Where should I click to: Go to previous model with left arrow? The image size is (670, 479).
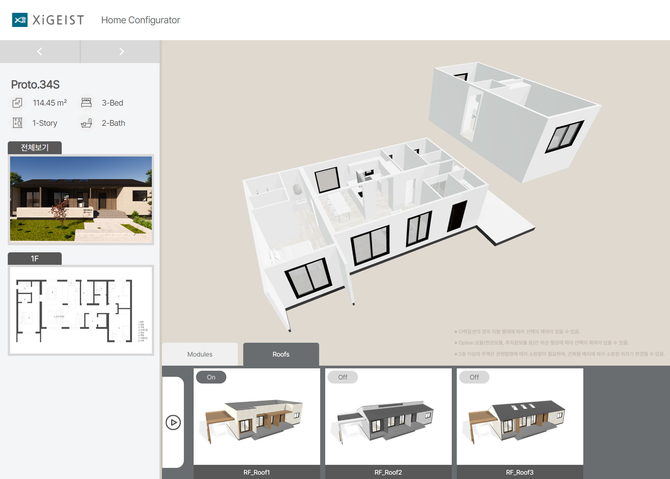coord(39,51)
